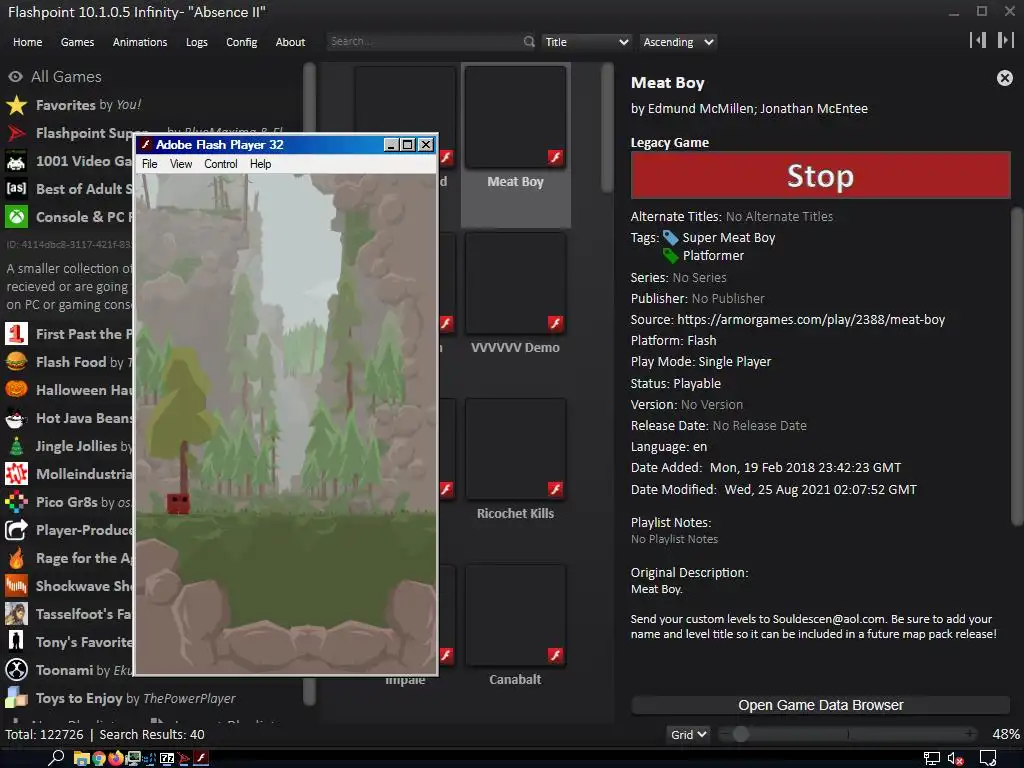Open the notification center tray icon

[988, 759]
